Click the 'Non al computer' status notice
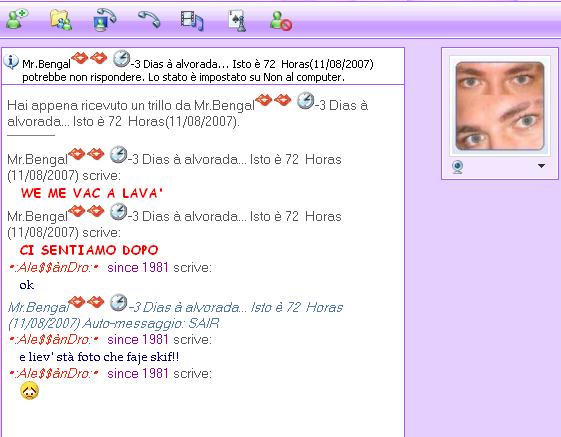The height and width of the screenshot is (437, 561). point(184,77)
